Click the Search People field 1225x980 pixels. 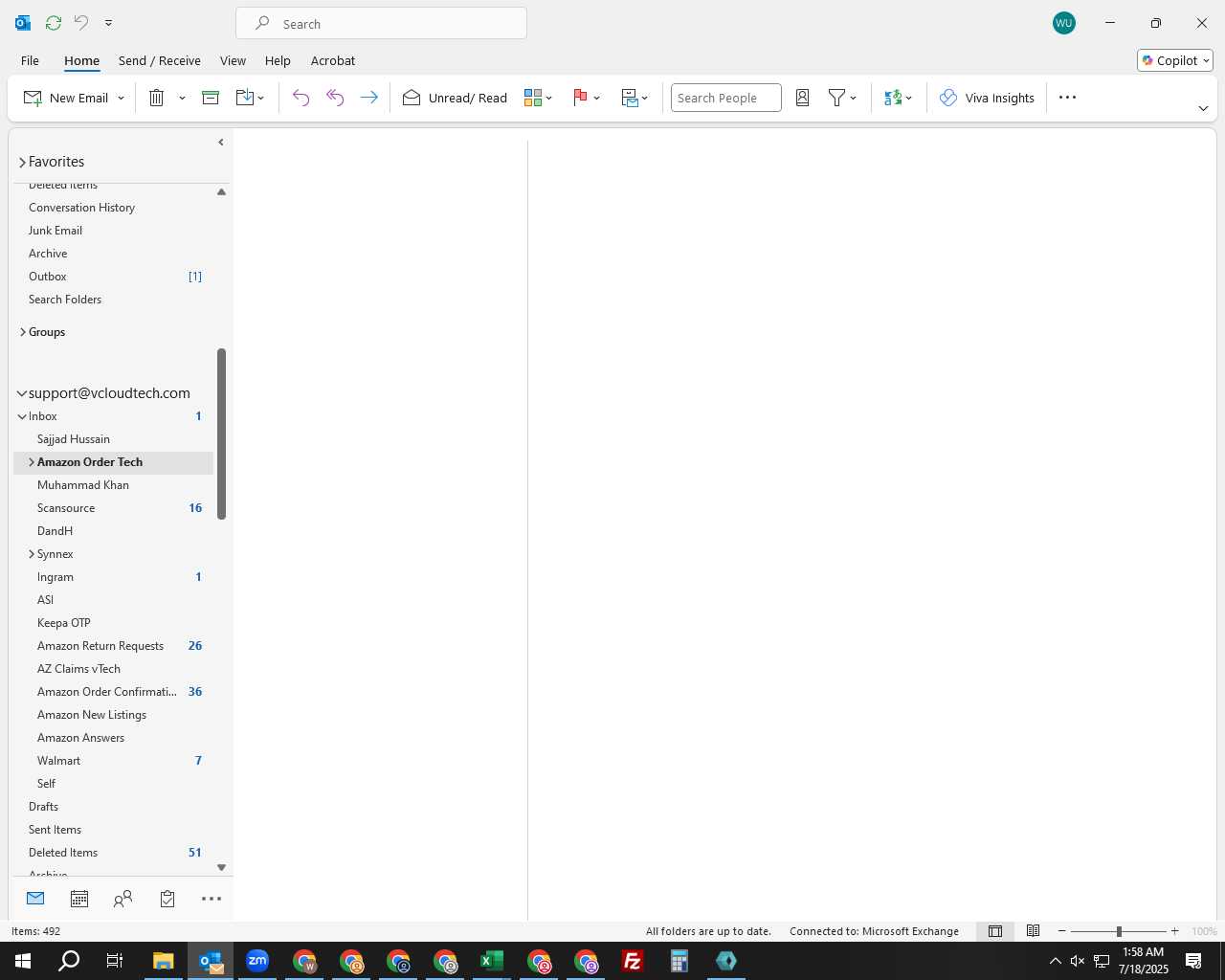(725, 98)
